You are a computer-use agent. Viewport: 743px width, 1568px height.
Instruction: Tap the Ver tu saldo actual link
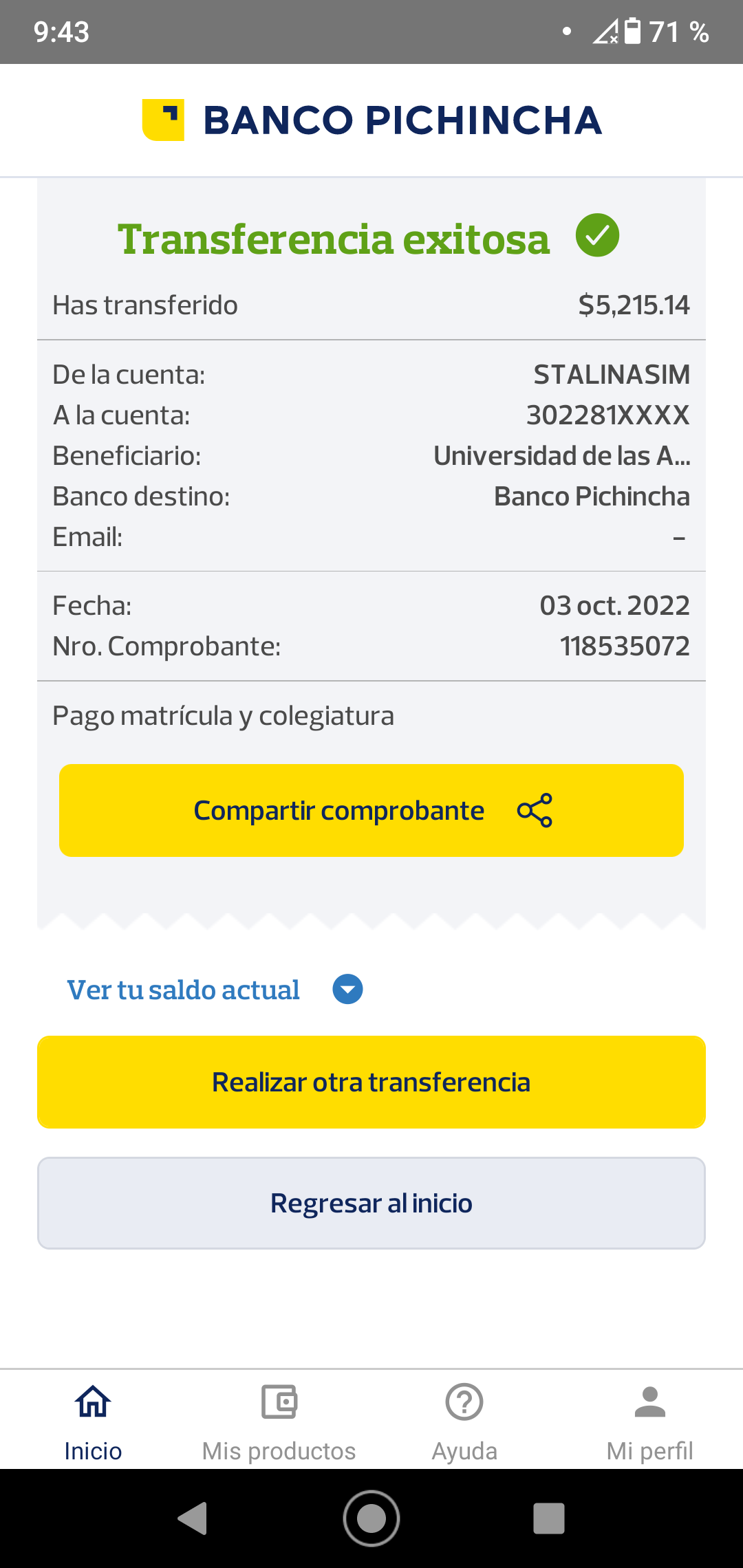tap(183, 990)
